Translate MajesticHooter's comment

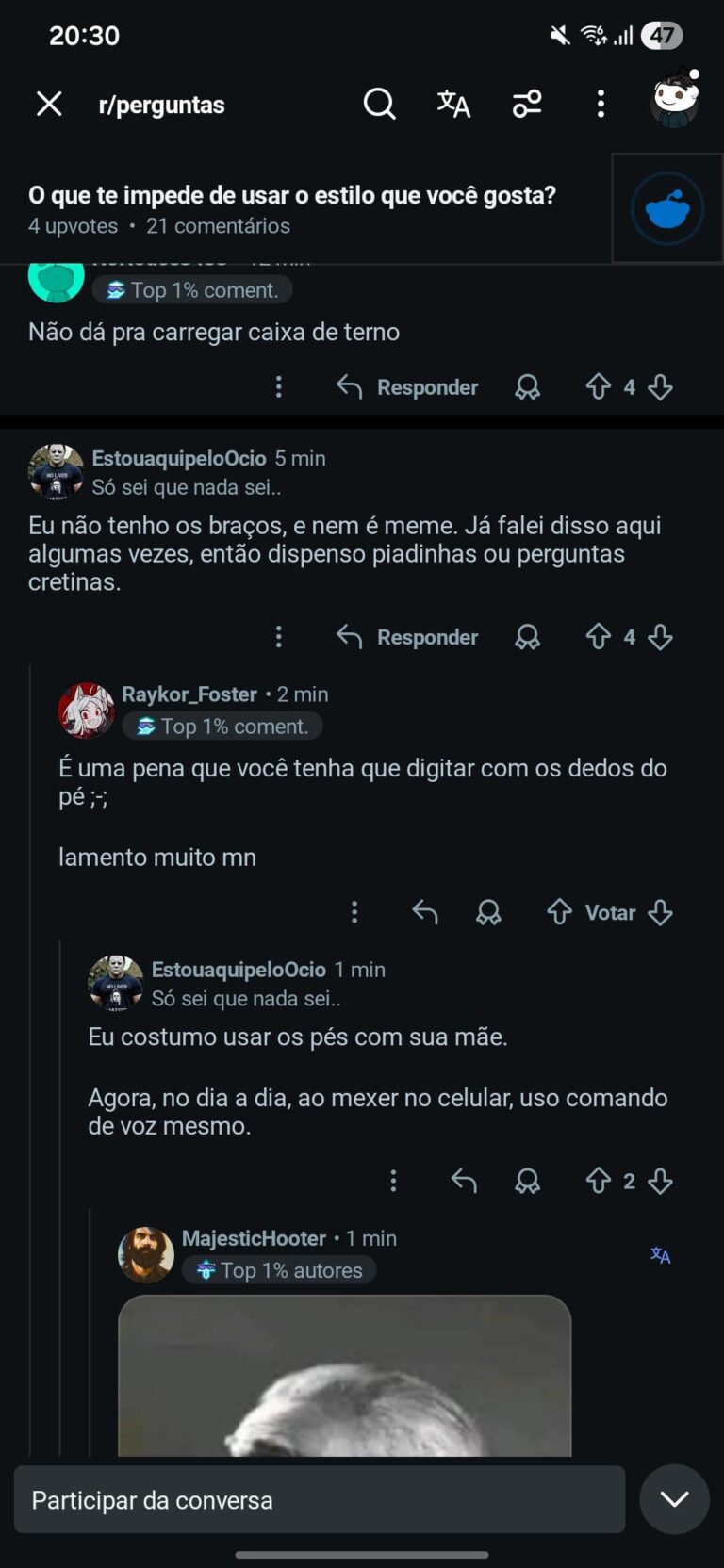[x=661, y=1255]
